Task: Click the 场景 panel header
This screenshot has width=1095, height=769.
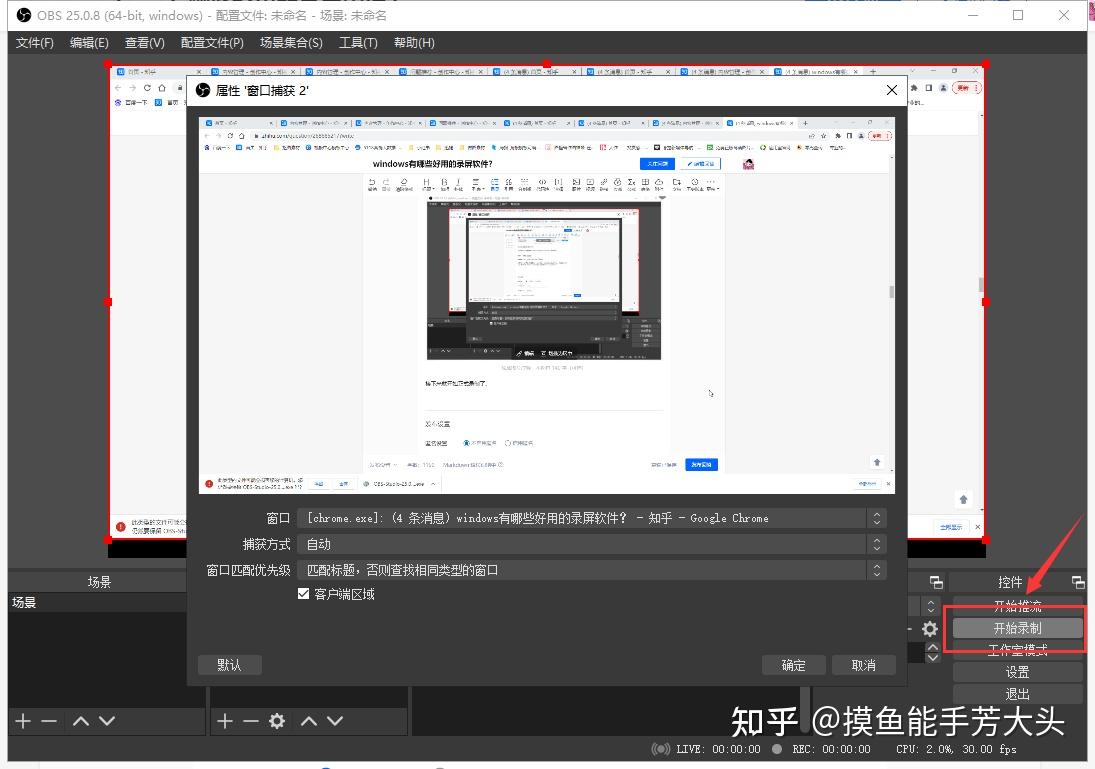Action: pos(98,582)
